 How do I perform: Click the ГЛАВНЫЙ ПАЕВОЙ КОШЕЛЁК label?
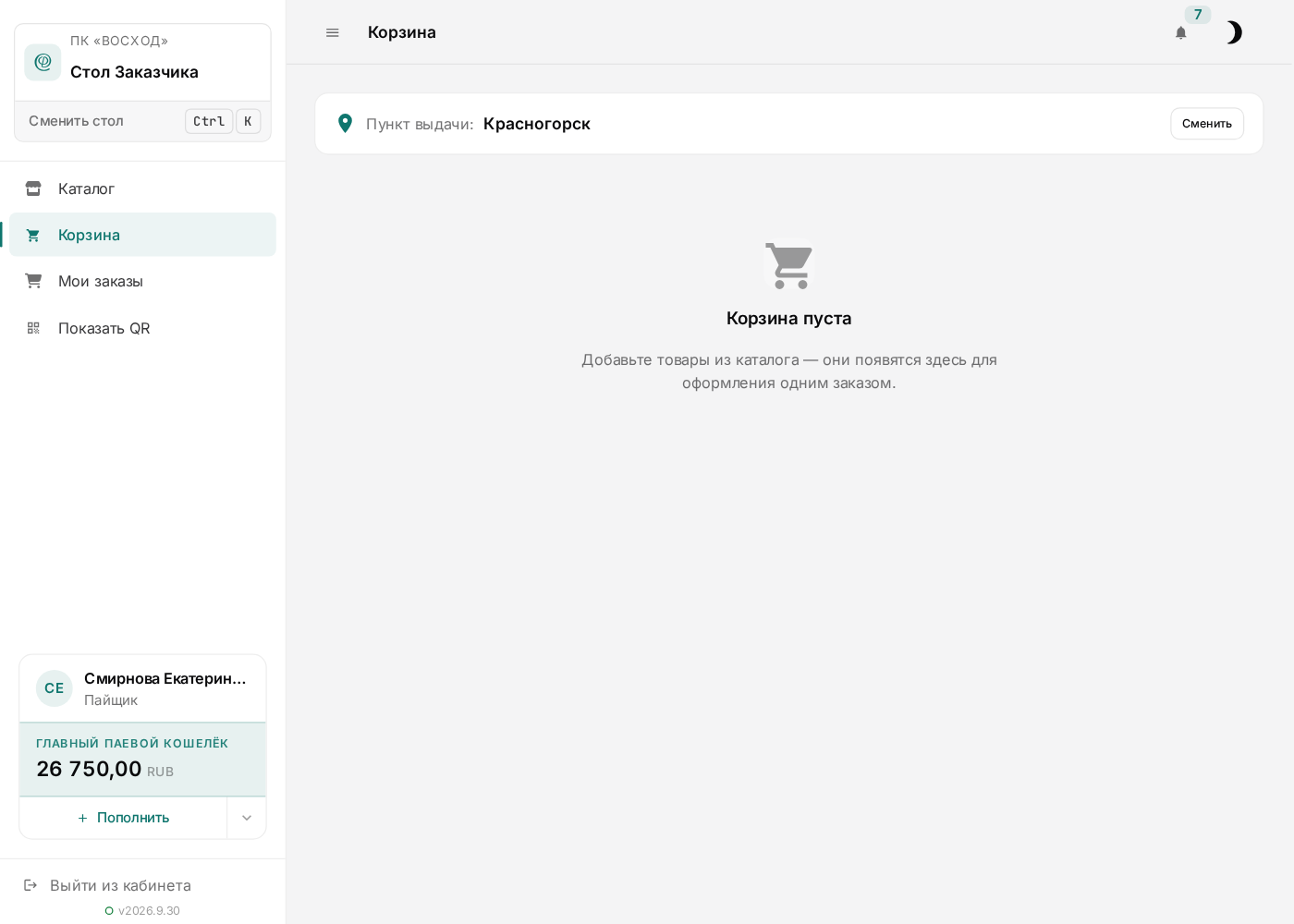pos(132,743)
